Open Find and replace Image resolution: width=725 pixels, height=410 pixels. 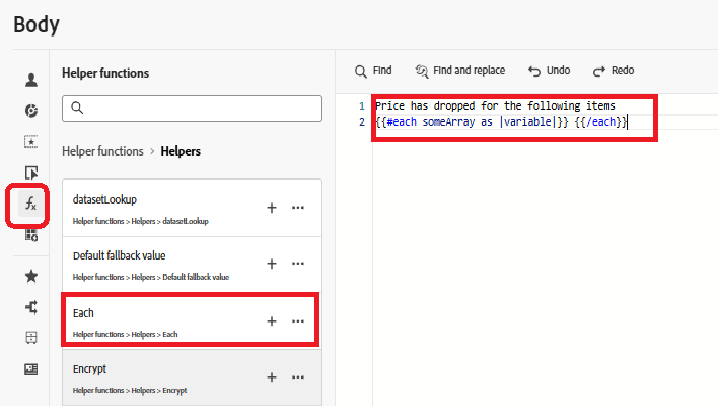click(x=460, y=71)
